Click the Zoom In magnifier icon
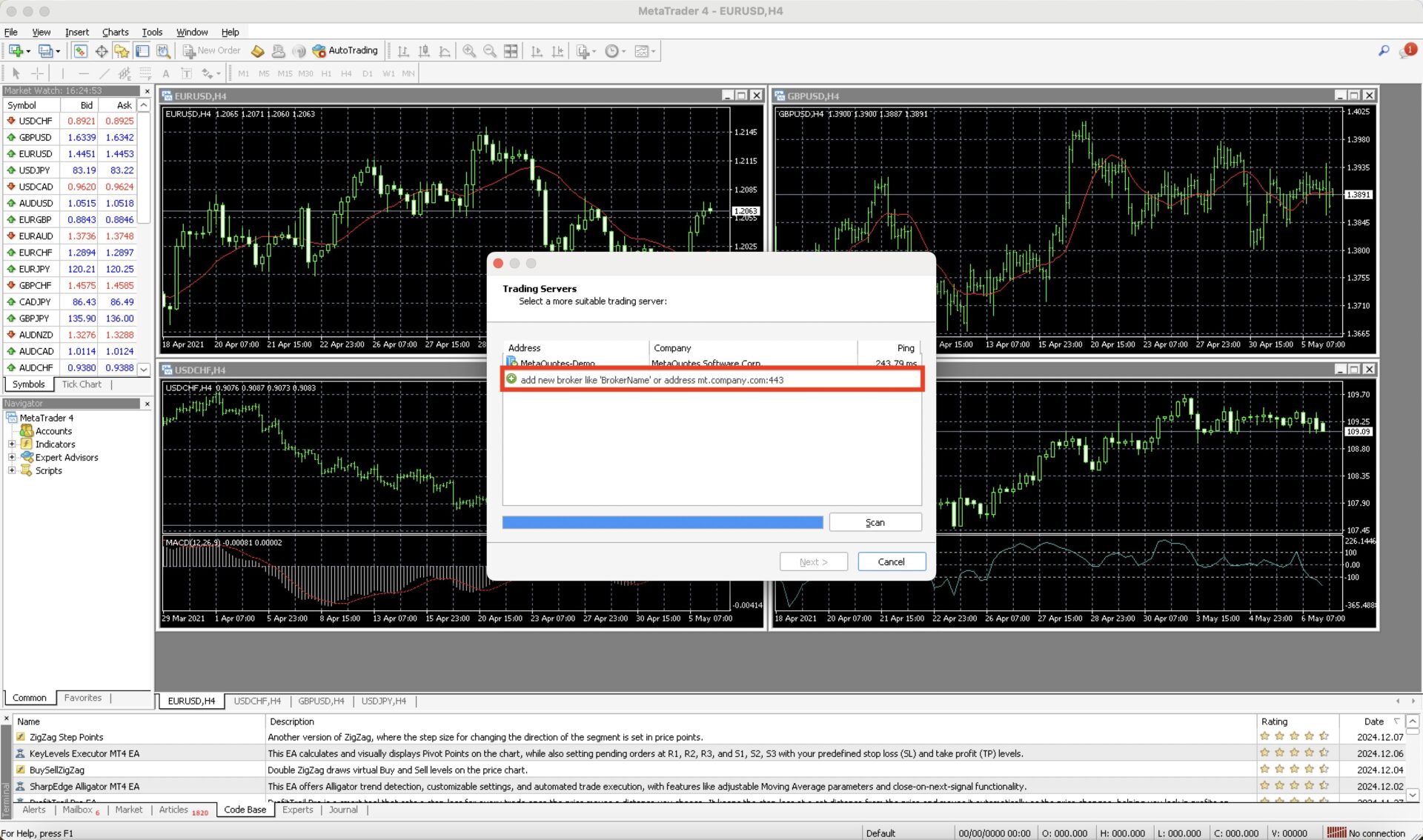 pos(469,51)
